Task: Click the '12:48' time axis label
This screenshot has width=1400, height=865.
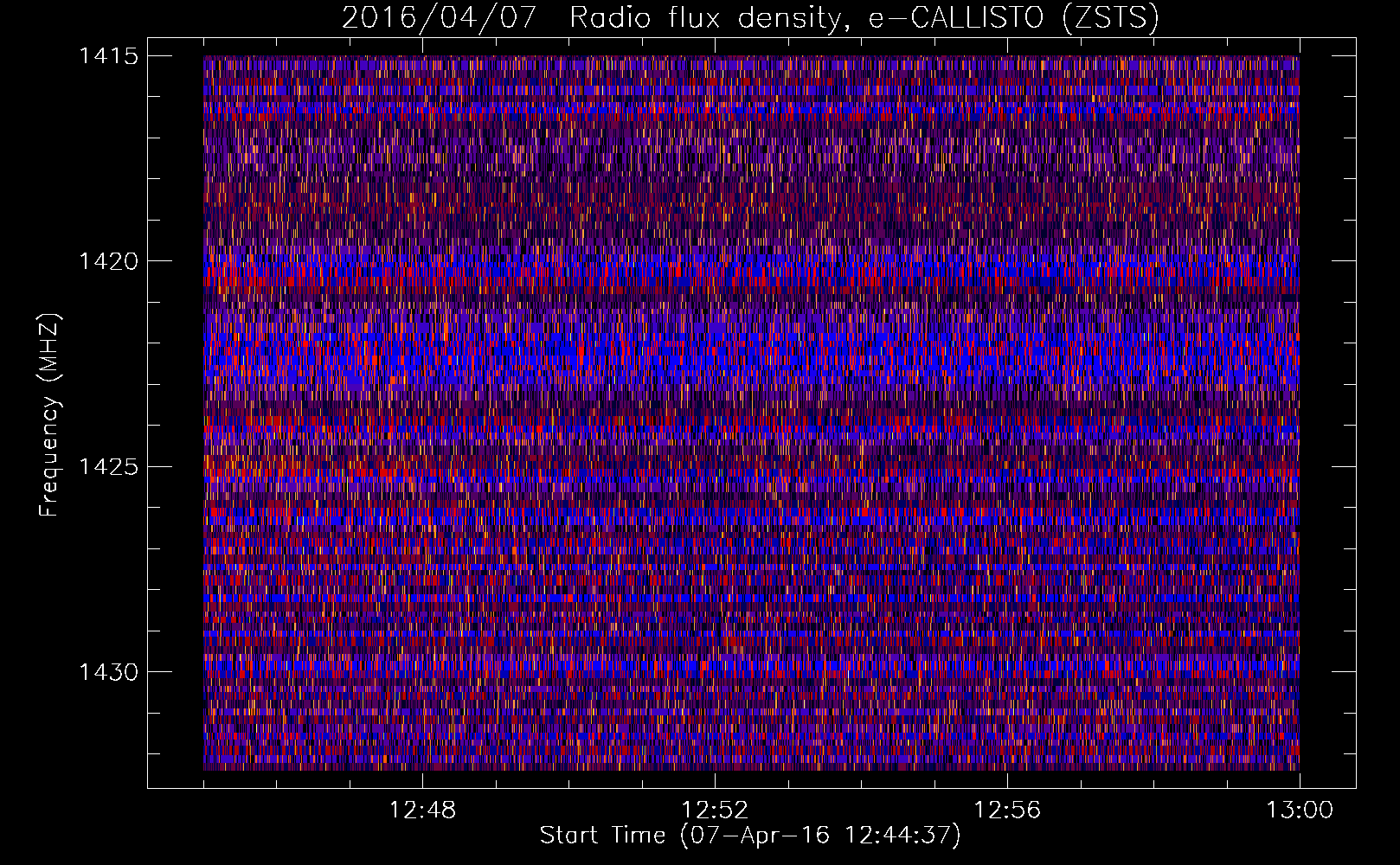Action: [x=422, y=811]
